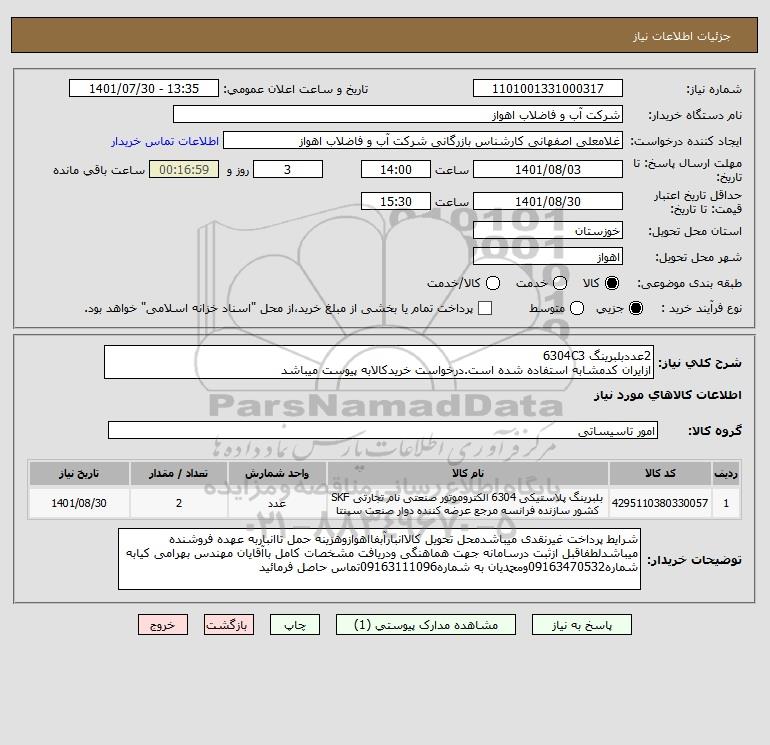770x745 pixels.
Task: Click the deadline time field 14:00
Action: tap(396, 170)
